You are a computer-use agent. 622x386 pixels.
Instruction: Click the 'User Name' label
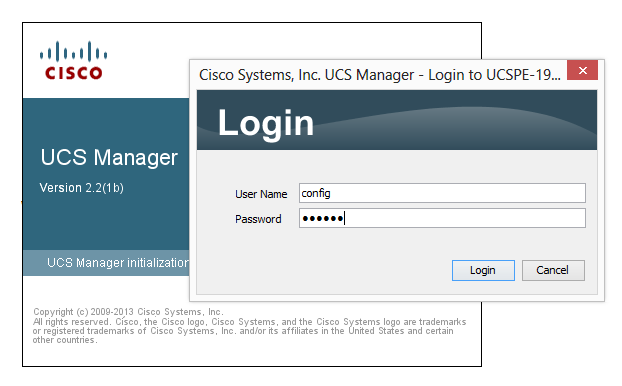pos(261,194)
